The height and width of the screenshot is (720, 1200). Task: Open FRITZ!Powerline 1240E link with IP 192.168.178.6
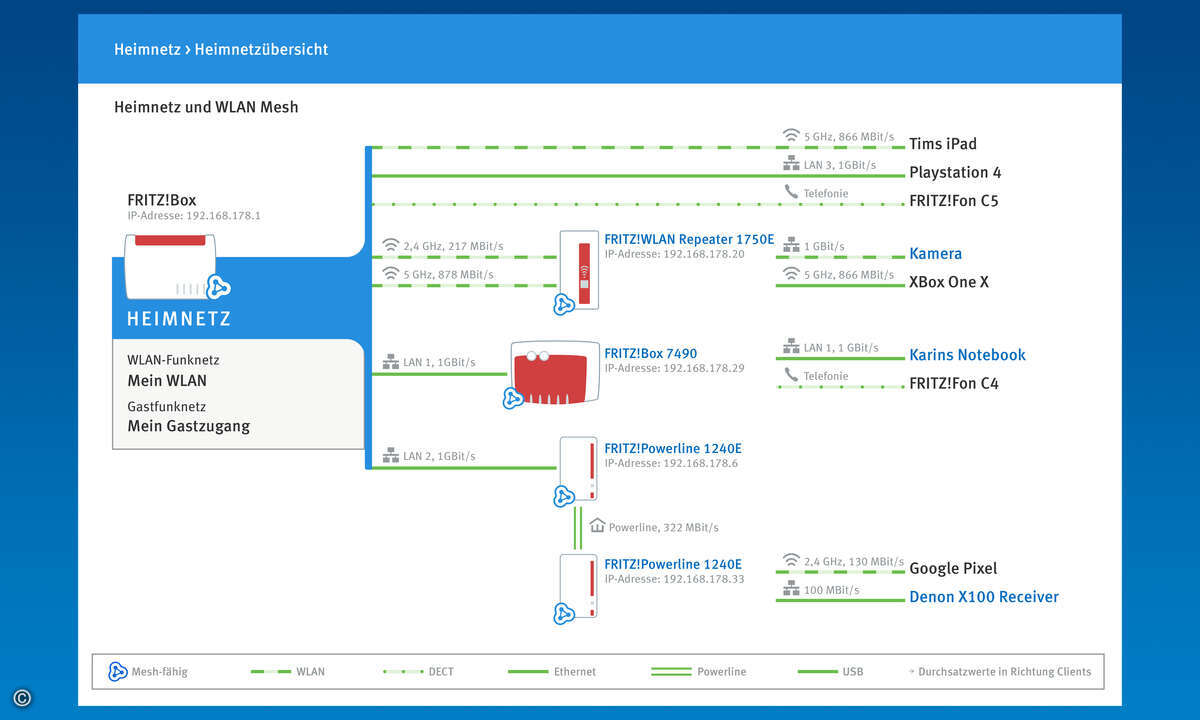click(x=673, y=449)
